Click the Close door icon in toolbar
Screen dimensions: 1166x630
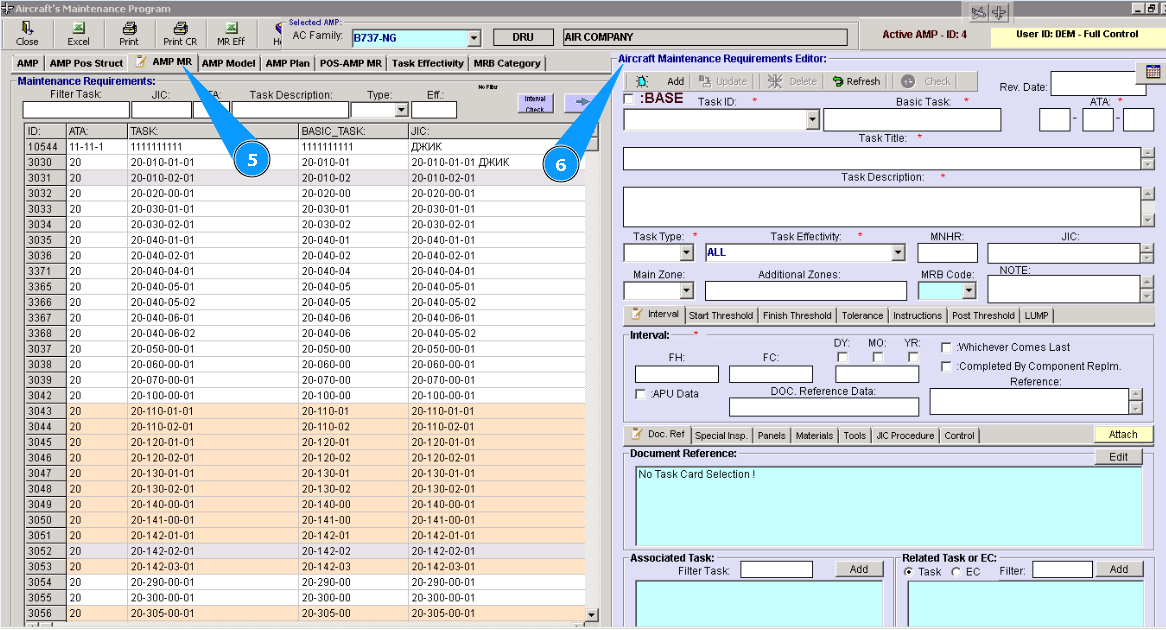pyautogui.click(x=27, y=28)
